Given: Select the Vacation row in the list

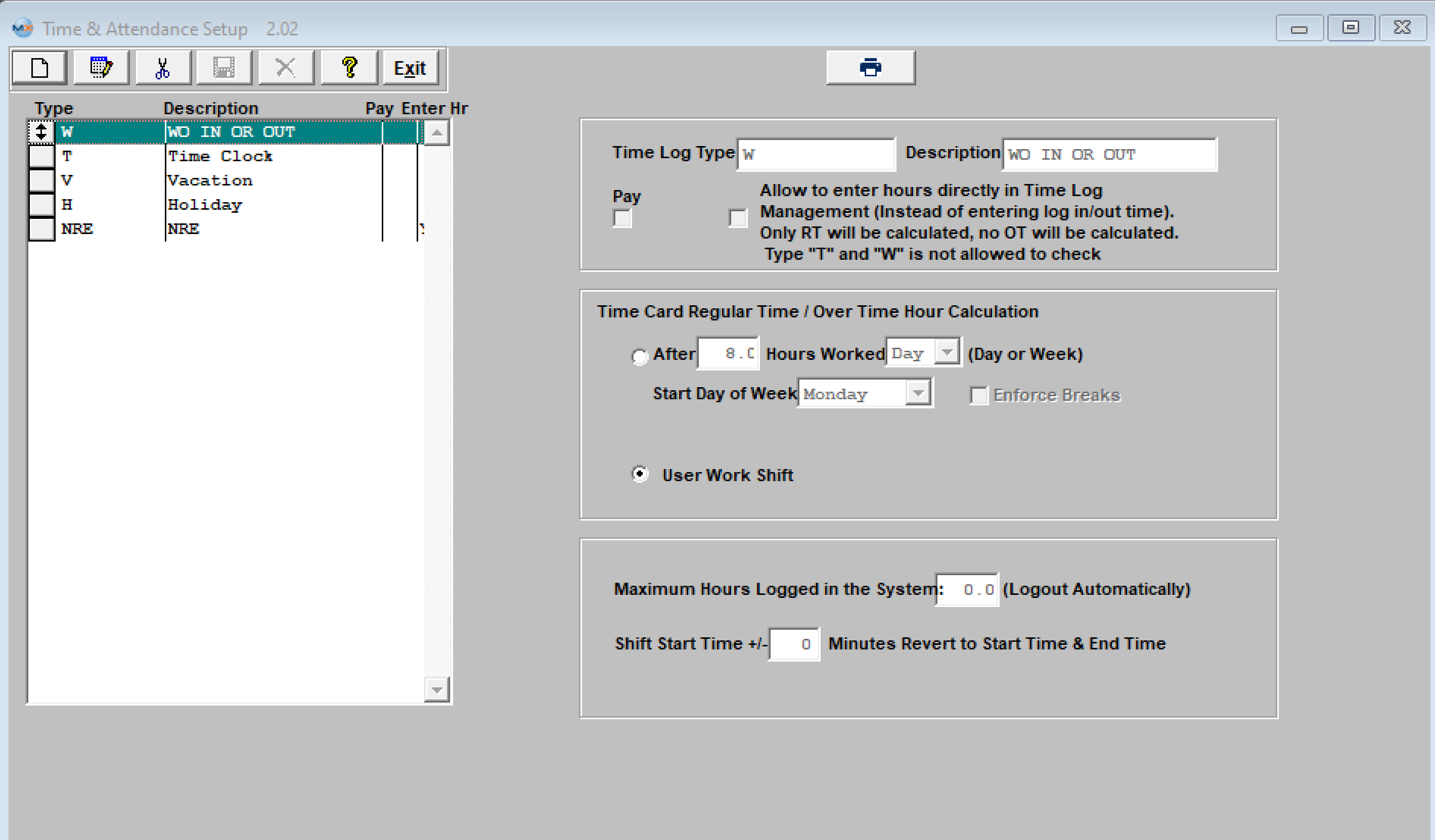Looking at the screenshot, I should point(209,180).
